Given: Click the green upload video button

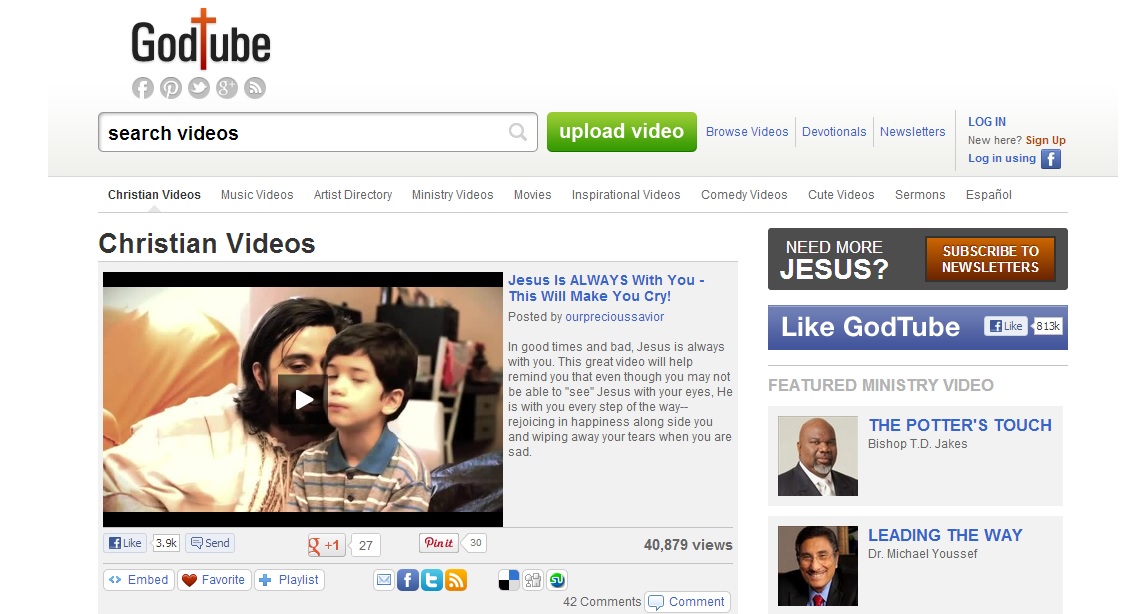Looking at the screenshot, I should (x=622, y=132).
